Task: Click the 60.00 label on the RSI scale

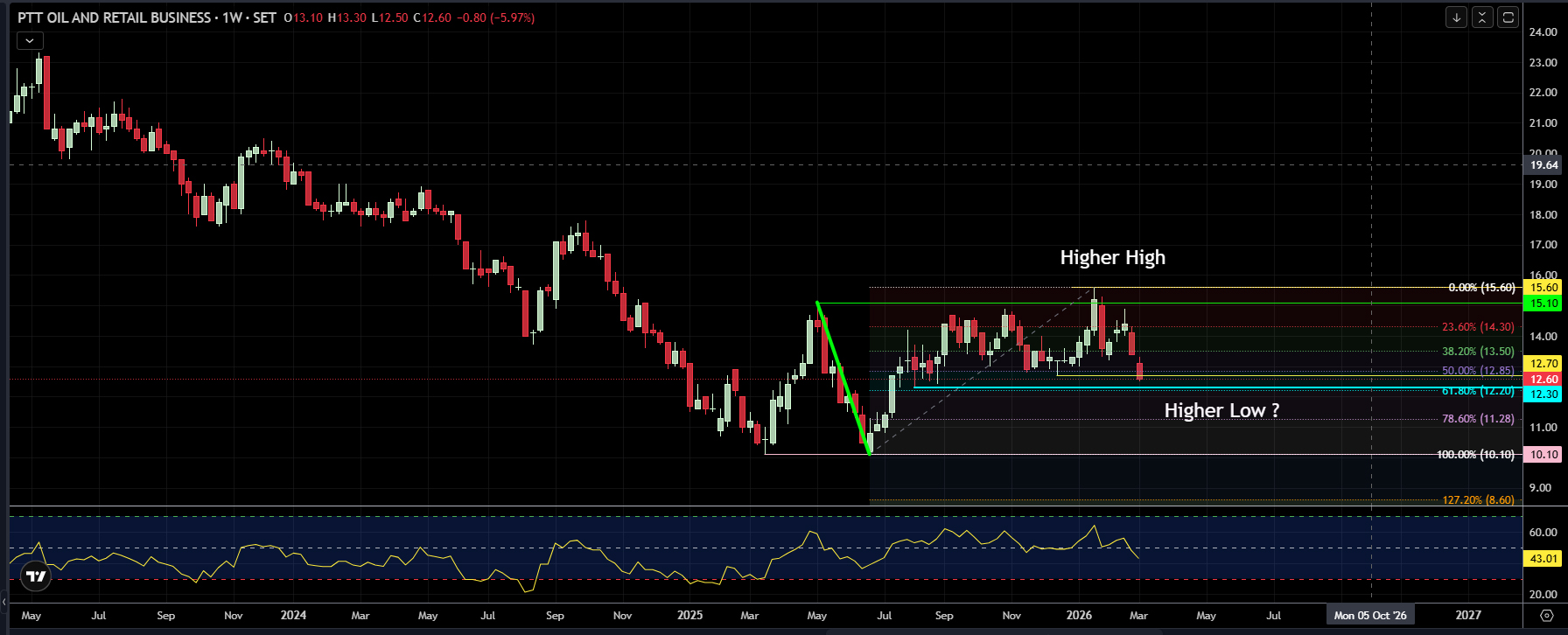Action: (x=1543, y=533)
